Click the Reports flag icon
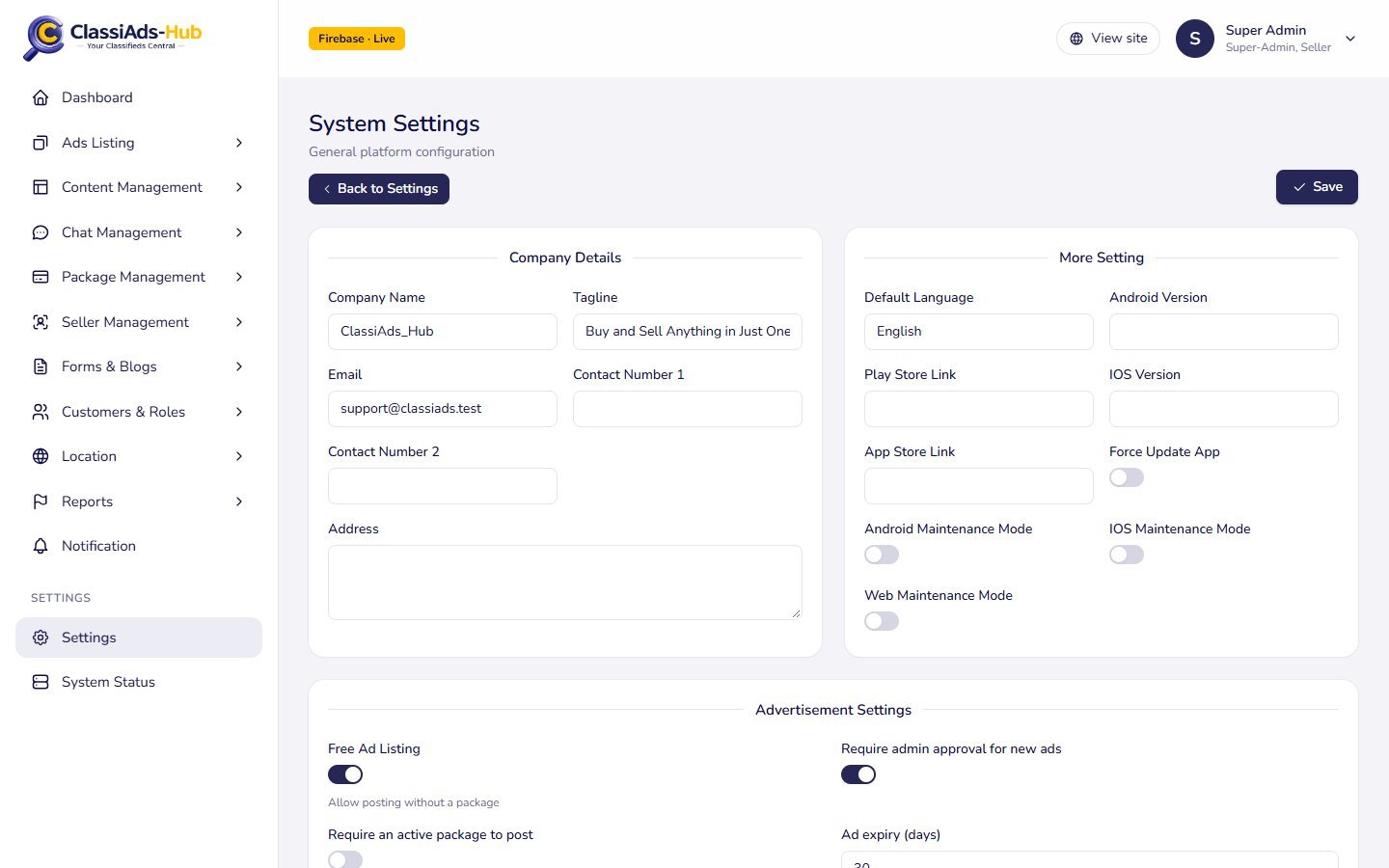This screenshot has width=1389, height=868. [x=41, y=502]
